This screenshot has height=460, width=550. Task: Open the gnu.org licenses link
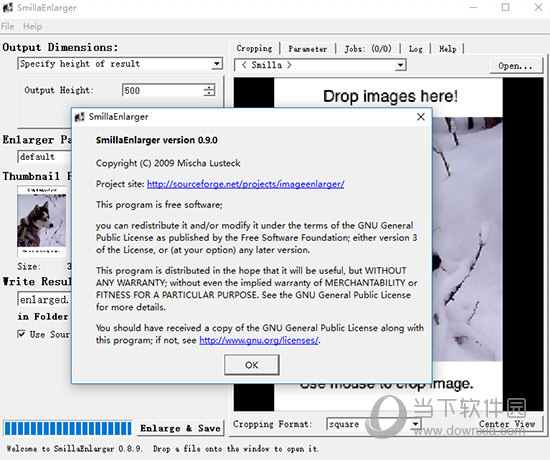(x=259, y=340)
